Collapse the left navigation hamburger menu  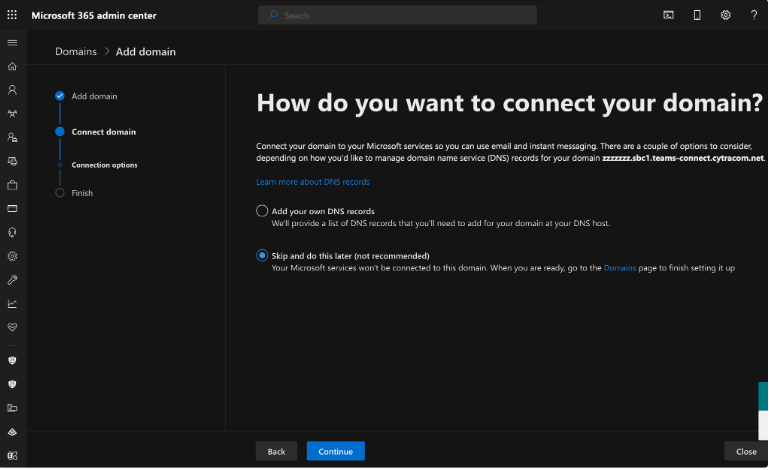(x=12, y=43)
